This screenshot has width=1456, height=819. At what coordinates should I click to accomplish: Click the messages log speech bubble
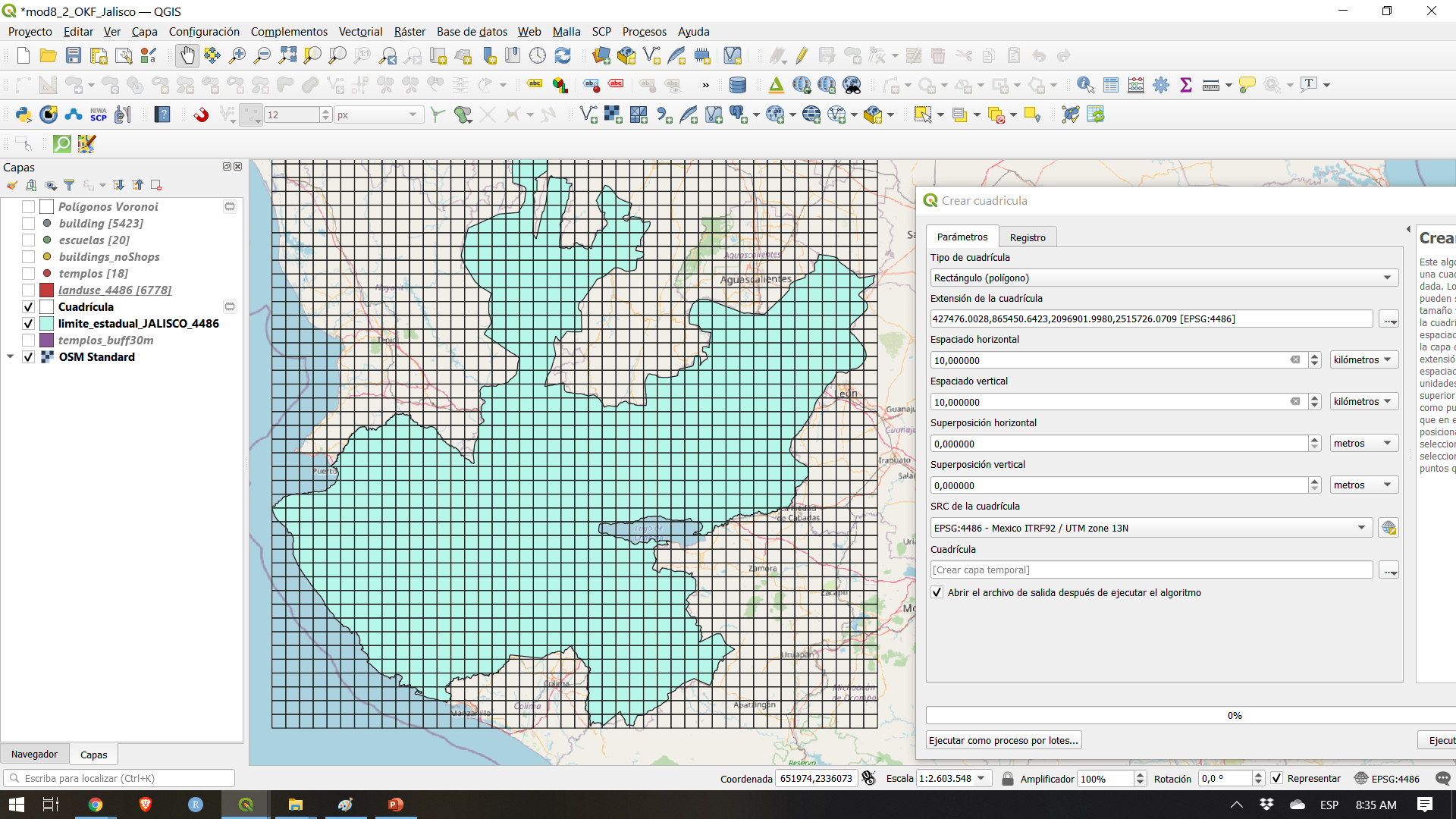(x=1442, y=778)
